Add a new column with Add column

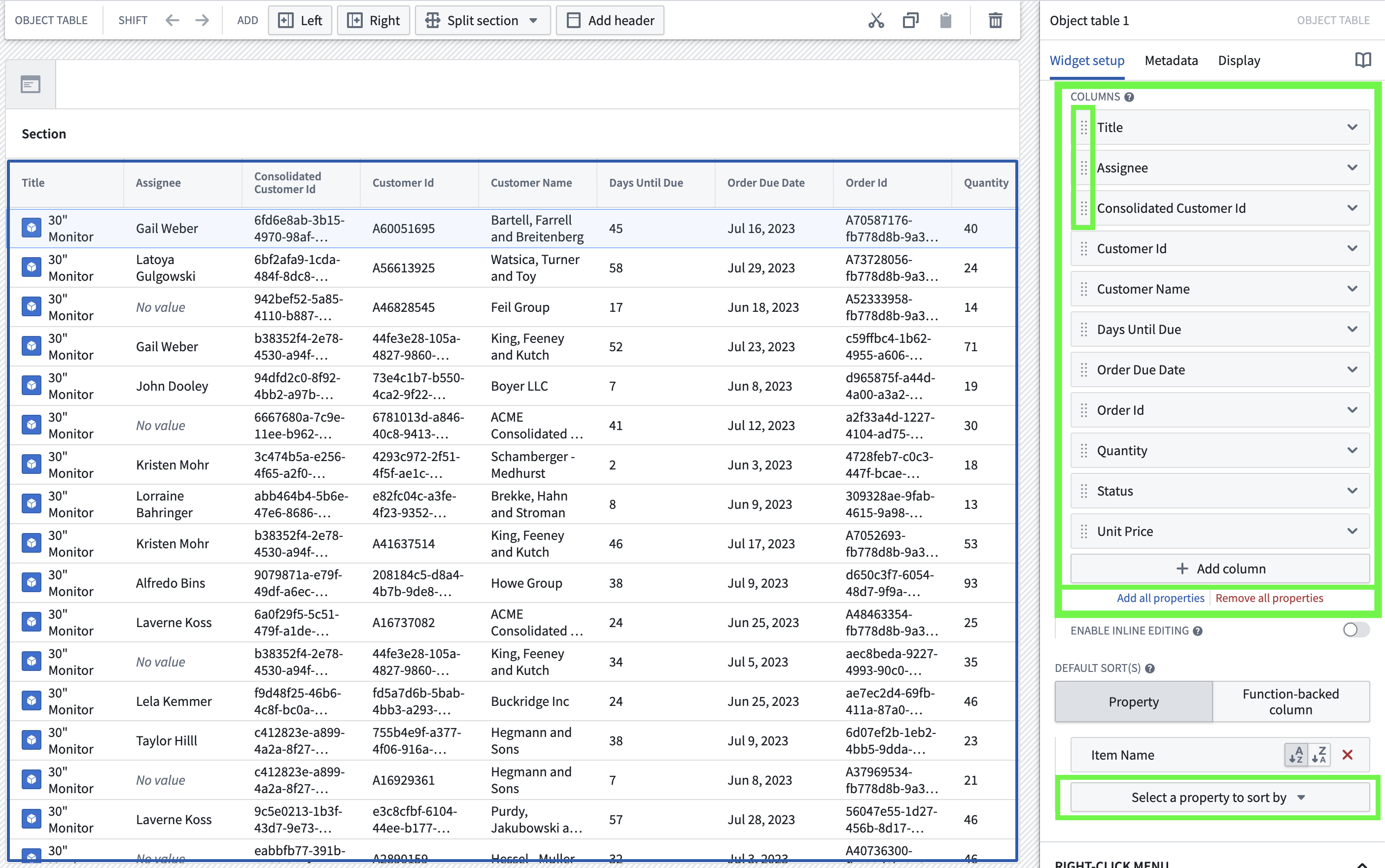[1220, 568]
